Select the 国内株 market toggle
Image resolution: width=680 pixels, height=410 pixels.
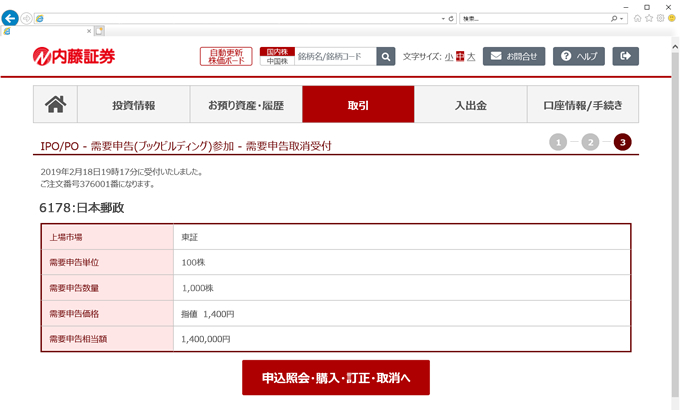pos(277,52)
